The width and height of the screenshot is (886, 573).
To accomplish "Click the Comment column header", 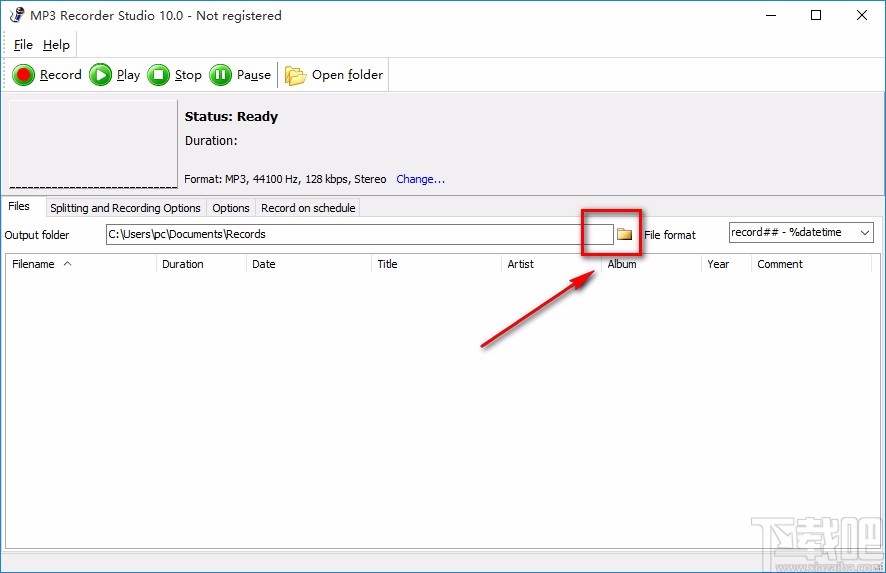I will pos(811,264).
